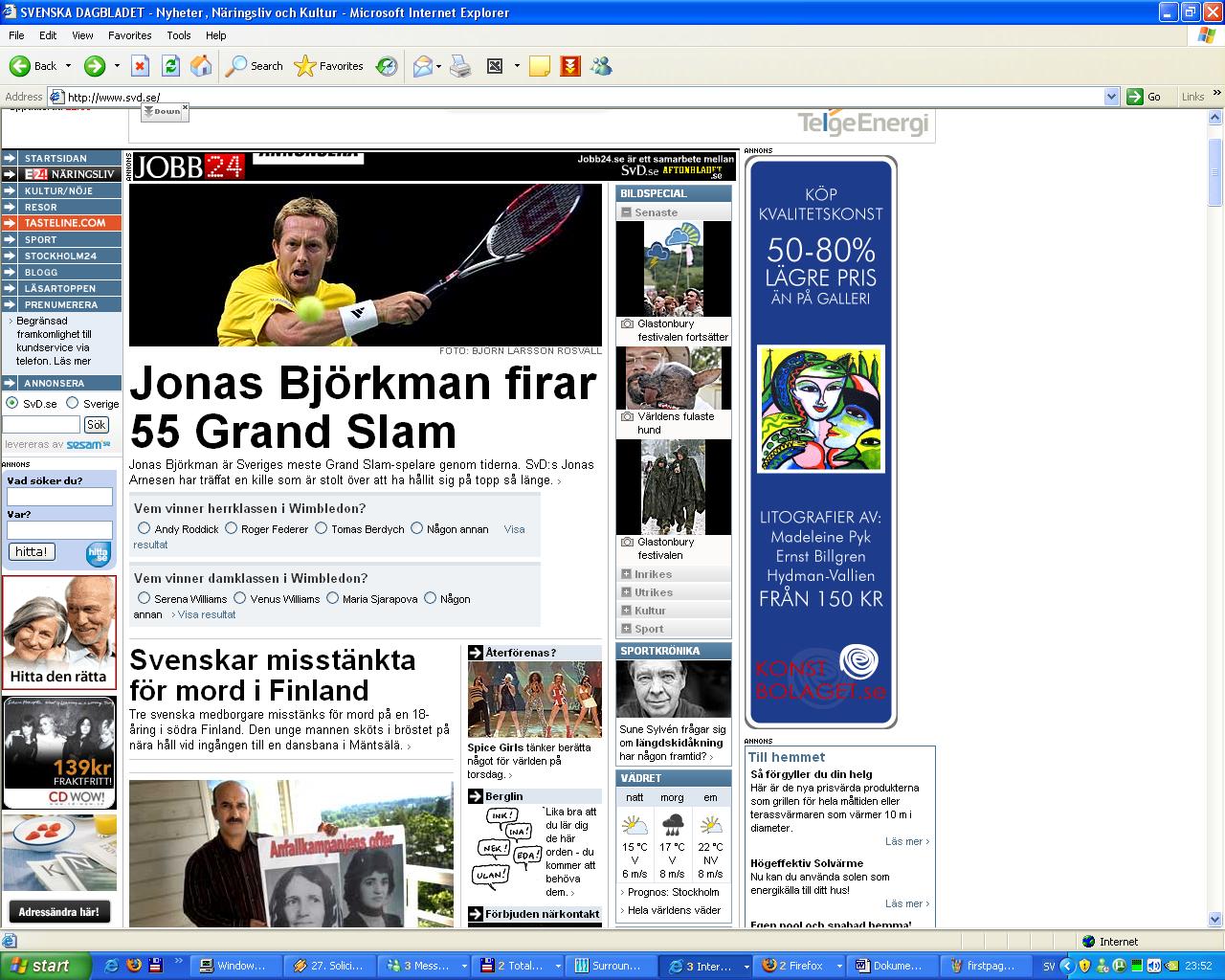This screenshot has width=1225, height=980.
Task: Click the Edit toolbar icon
Action: coord(495,66)
